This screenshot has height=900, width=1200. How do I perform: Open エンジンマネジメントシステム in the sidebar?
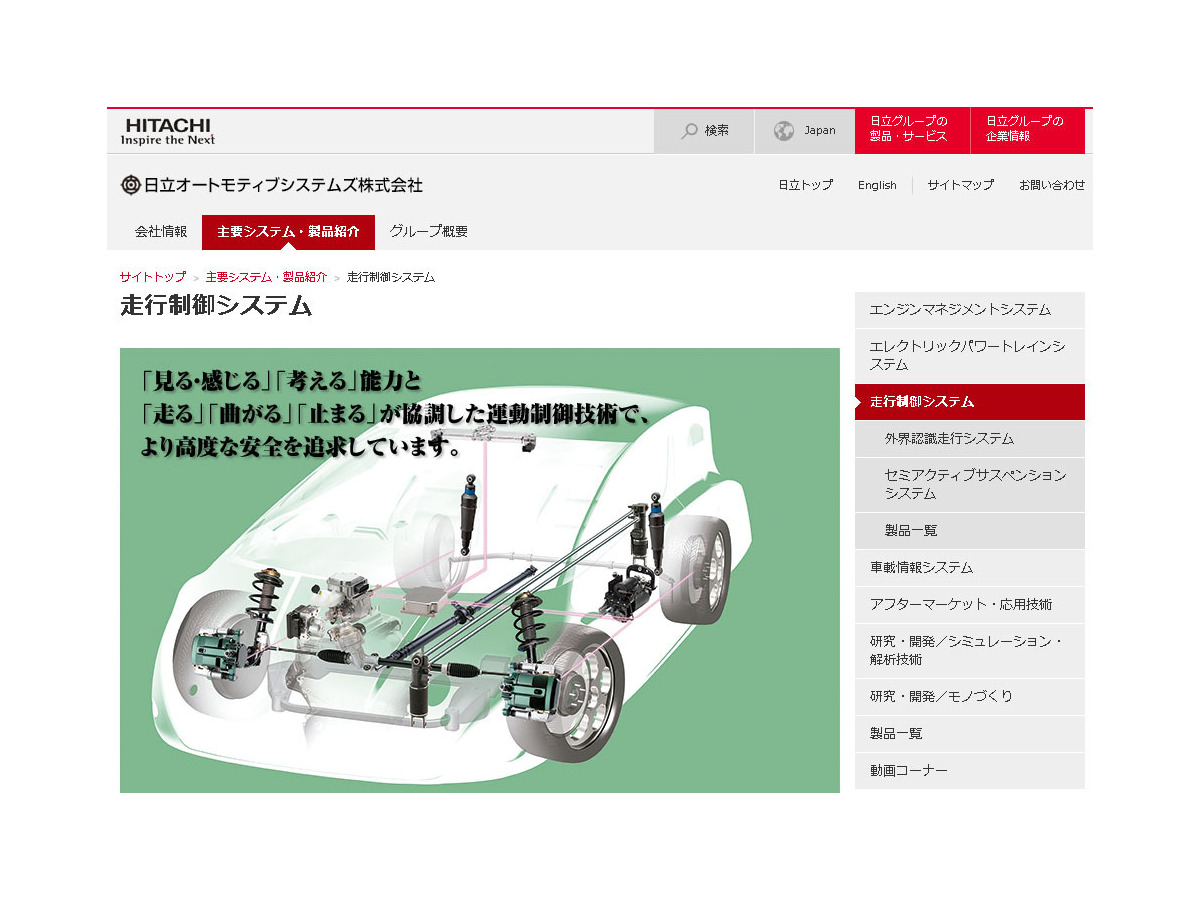960,310
